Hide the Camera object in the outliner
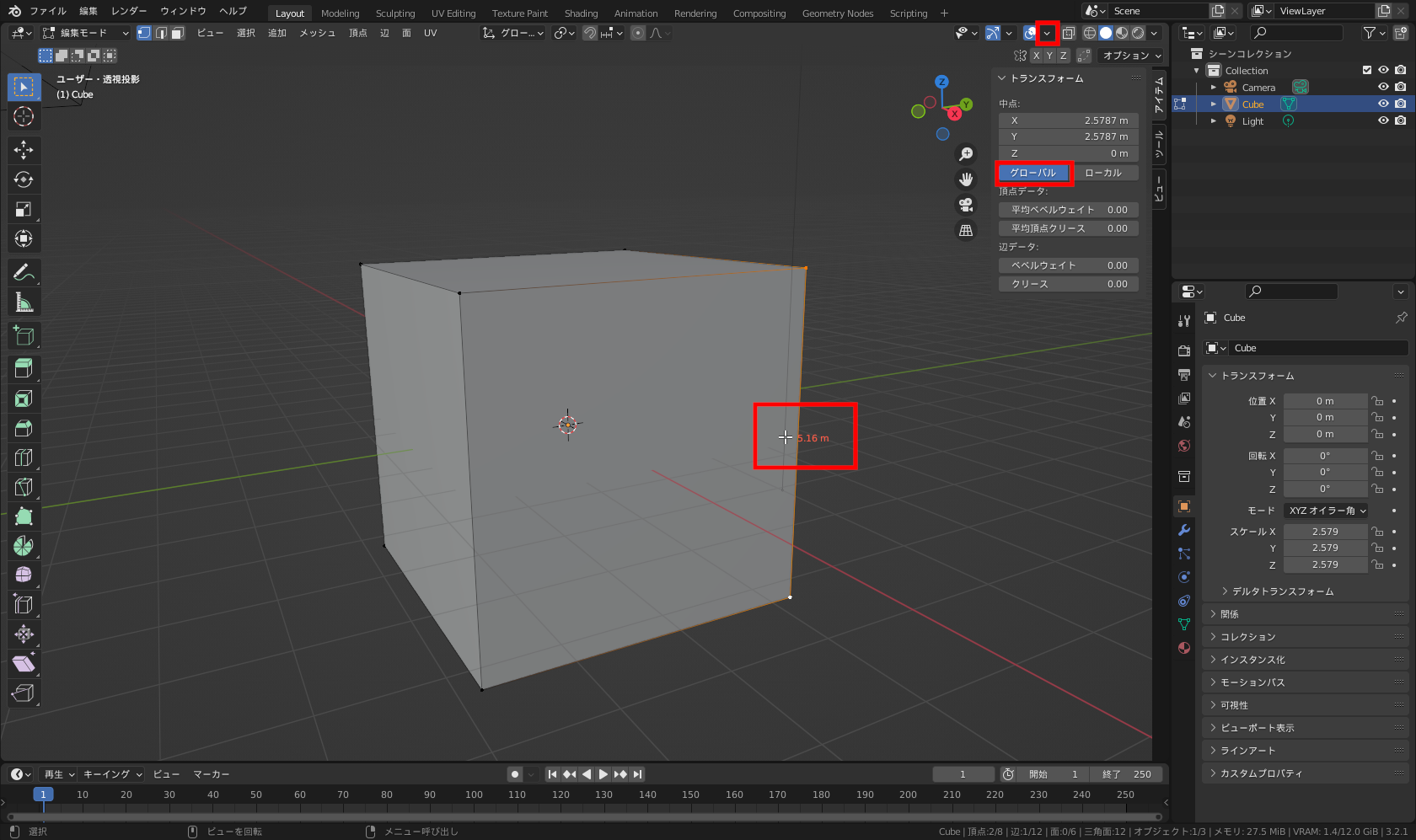This screenshot has width=1416, height=840. tap(1383, 87)
